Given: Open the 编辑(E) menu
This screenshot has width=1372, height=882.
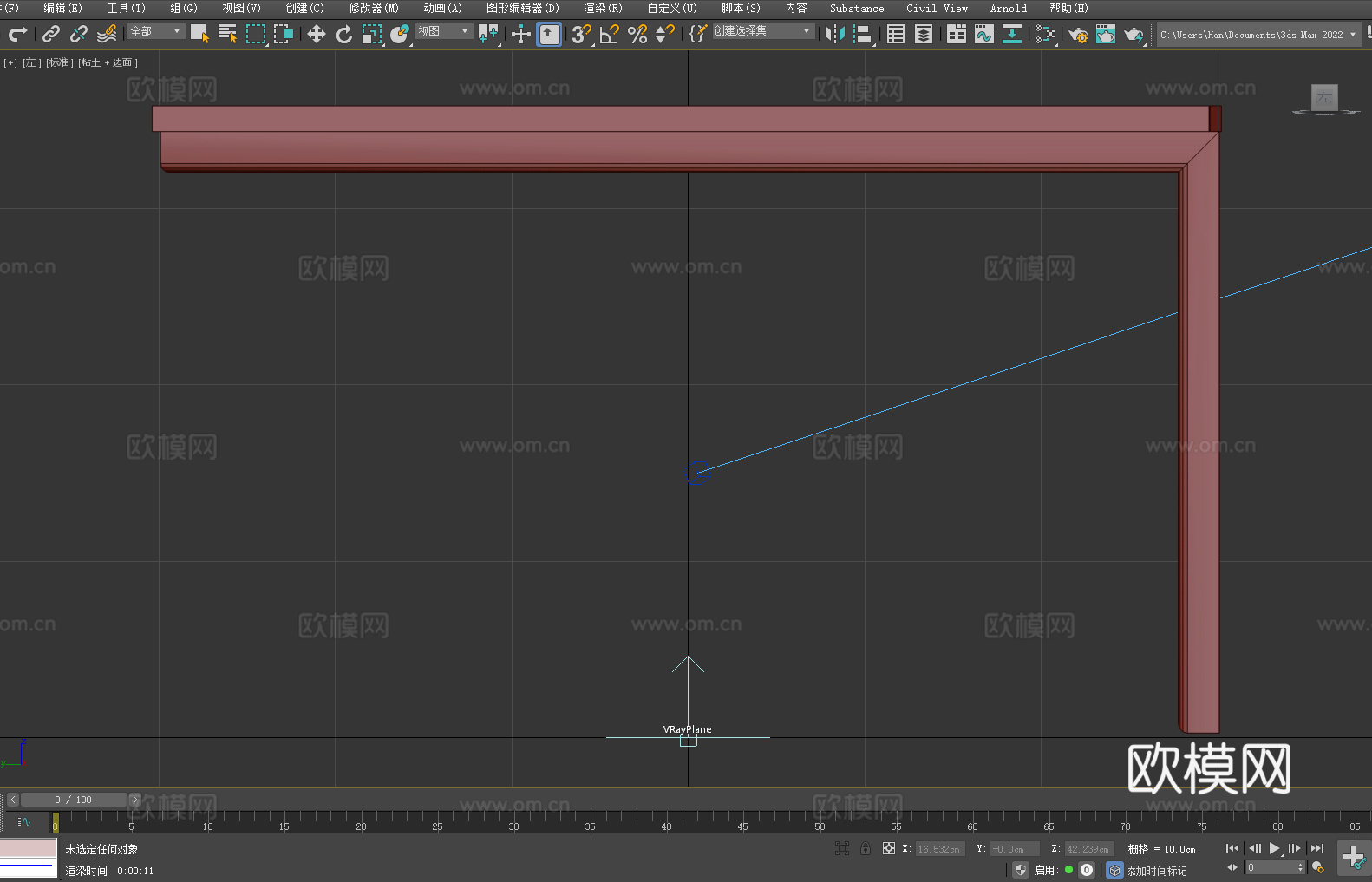Looking at the screenshot, I should [x=62, y=8].
